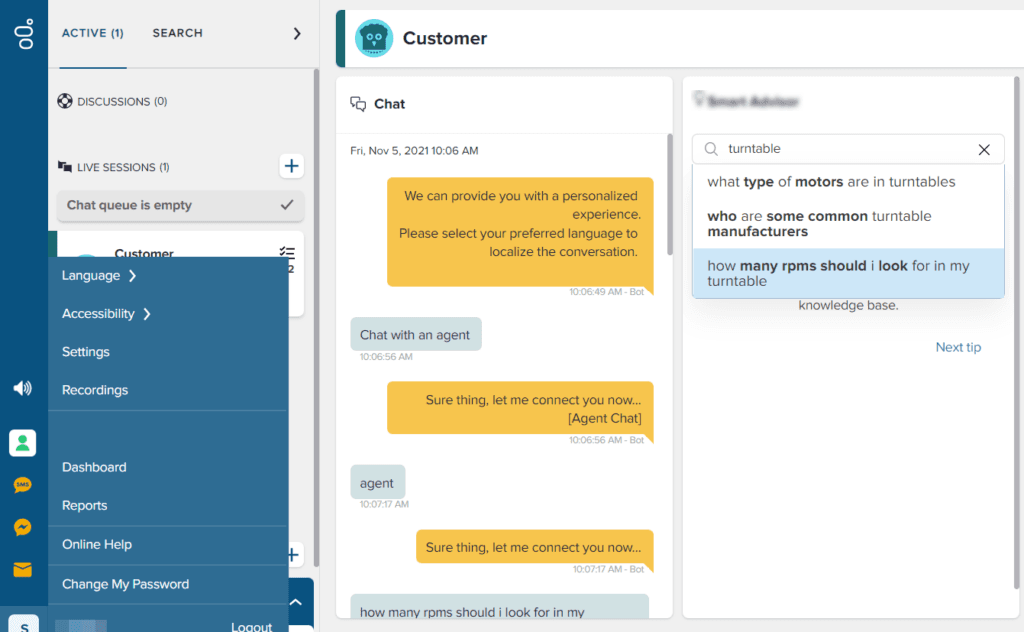This screenshot has height=632, width=1024.
Task: Click the speaker volume icon in sidebar
Action: [22, 388]
